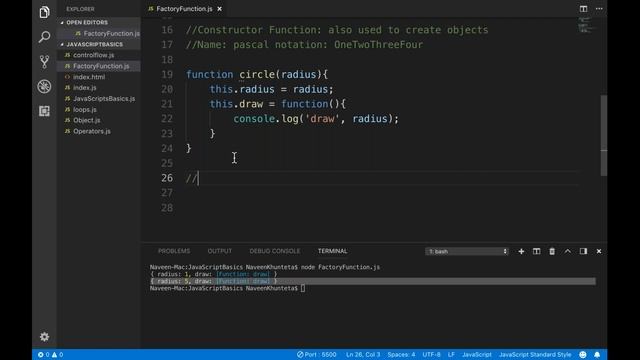Open the Debug view icon
The width and height of the screenshot is (640, 360).
click(x=44, y=87)
